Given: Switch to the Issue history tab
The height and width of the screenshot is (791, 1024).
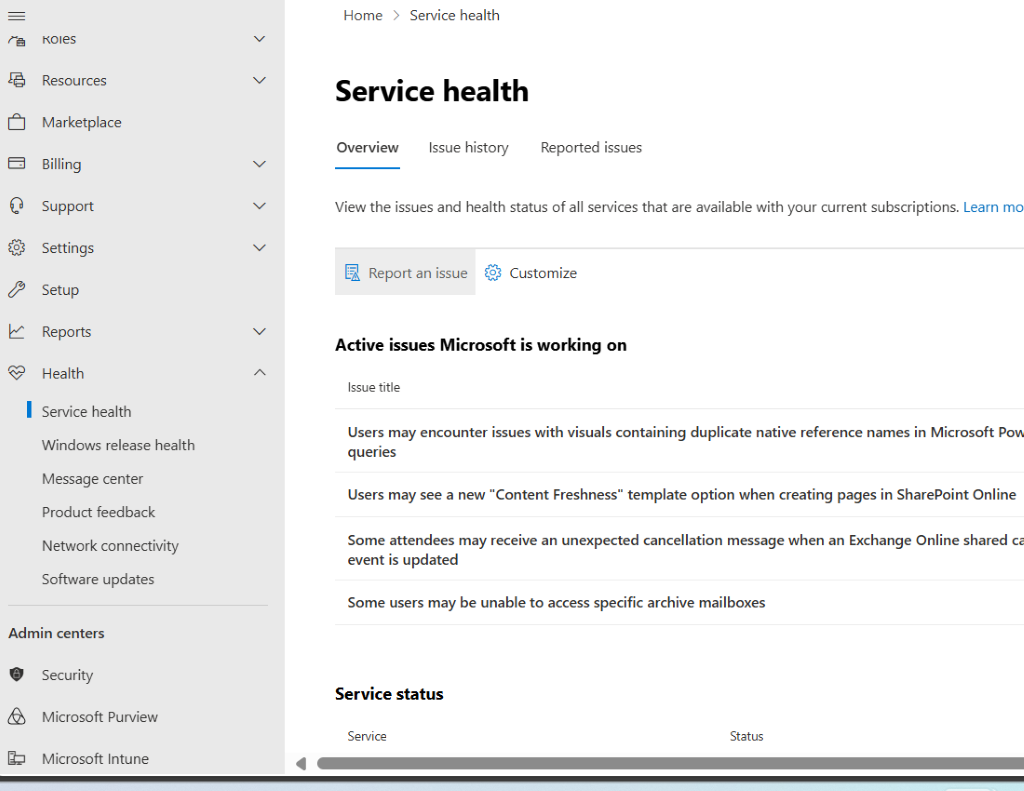Looking at the screenshot, I should (x=468, y=148).
